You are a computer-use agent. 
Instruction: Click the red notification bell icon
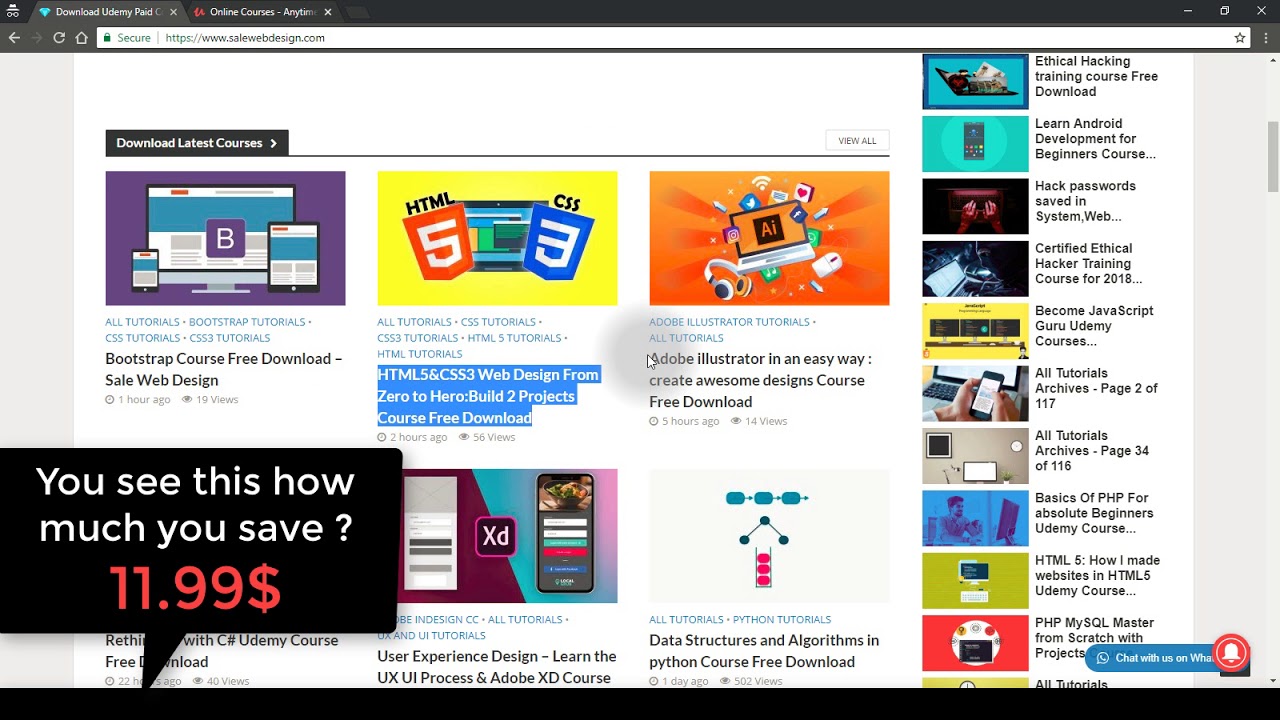[1232, 653]
